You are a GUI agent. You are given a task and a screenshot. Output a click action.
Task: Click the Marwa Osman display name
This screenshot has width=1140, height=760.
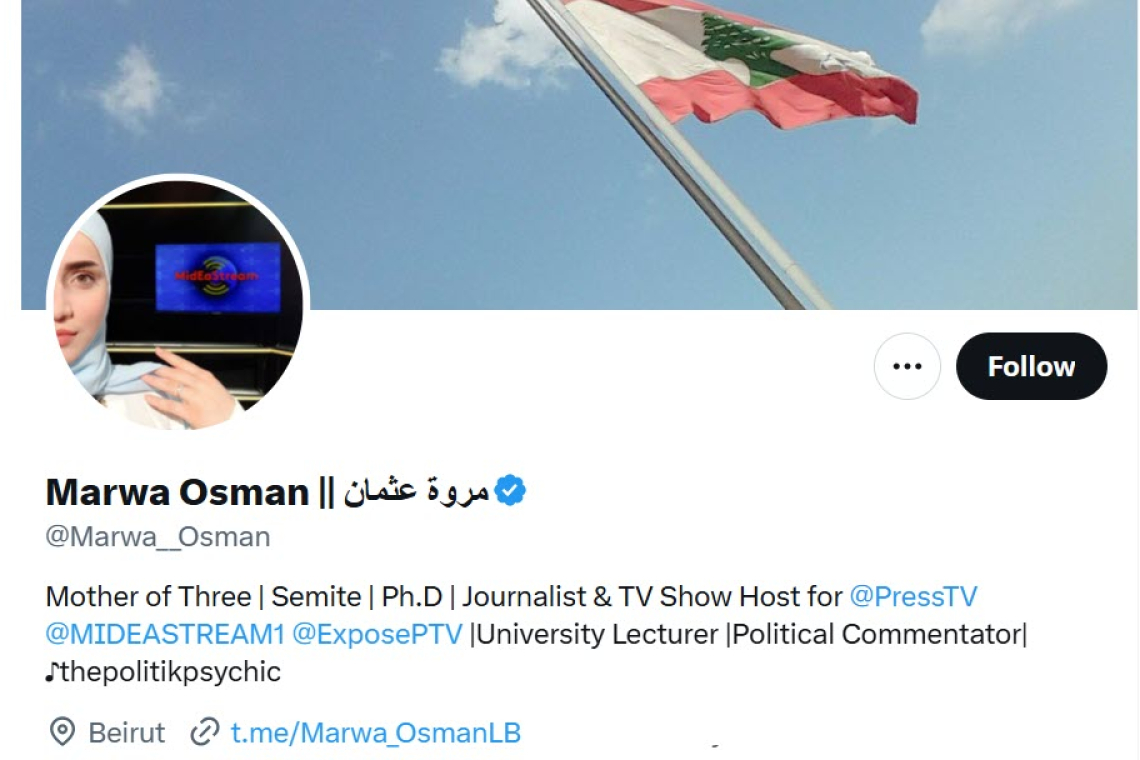pos(177,492)
